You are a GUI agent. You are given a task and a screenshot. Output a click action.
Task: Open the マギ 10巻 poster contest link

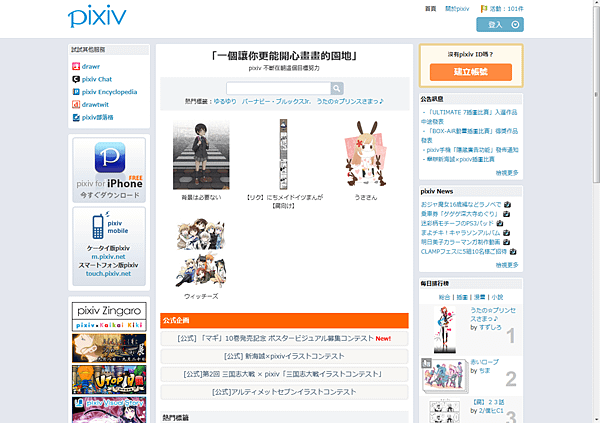[284, 338]
